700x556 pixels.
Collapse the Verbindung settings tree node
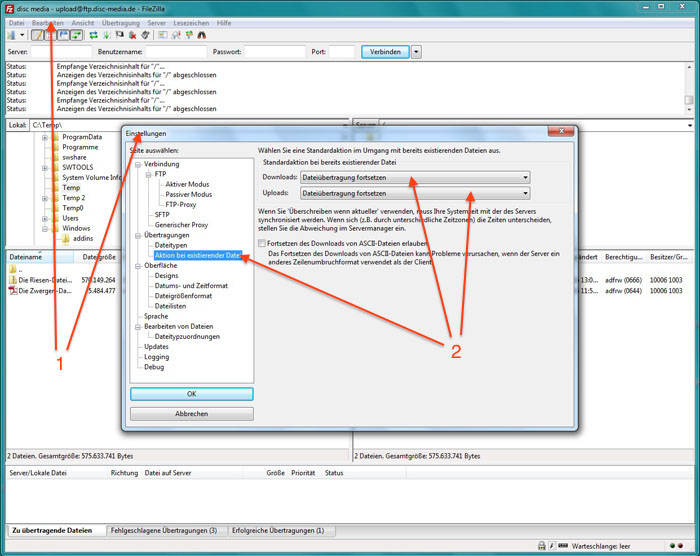pyautogui.click(x=138, y=164)
